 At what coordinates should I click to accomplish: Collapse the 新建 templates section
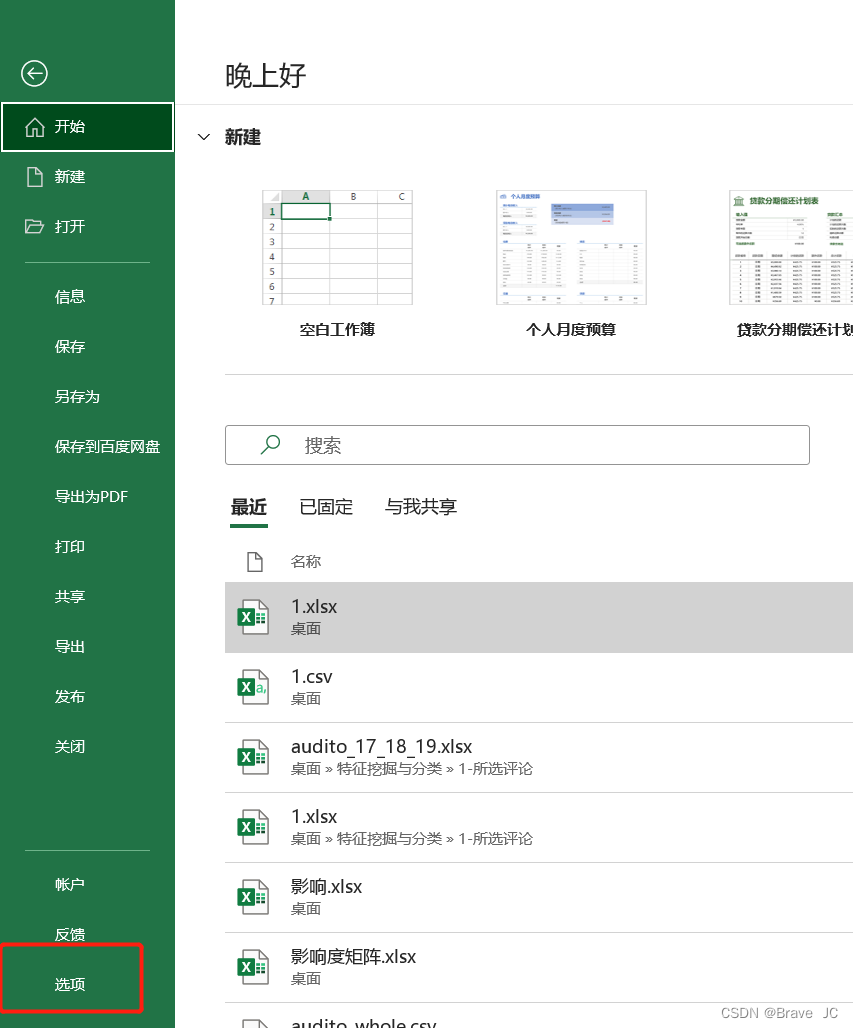[204, 137]
